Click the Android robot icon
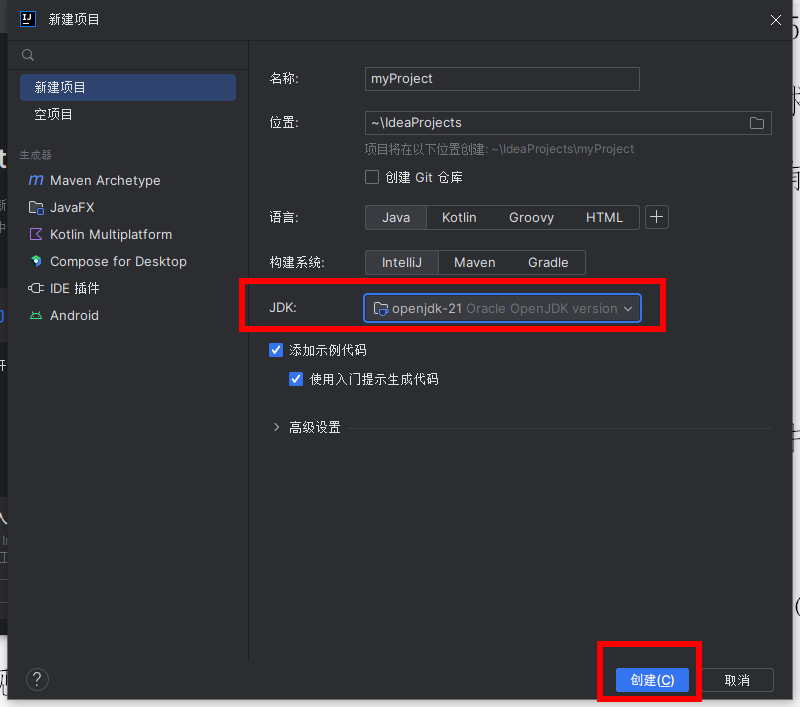The height and width of the screenshot is (707, 800). click(36, 315)
